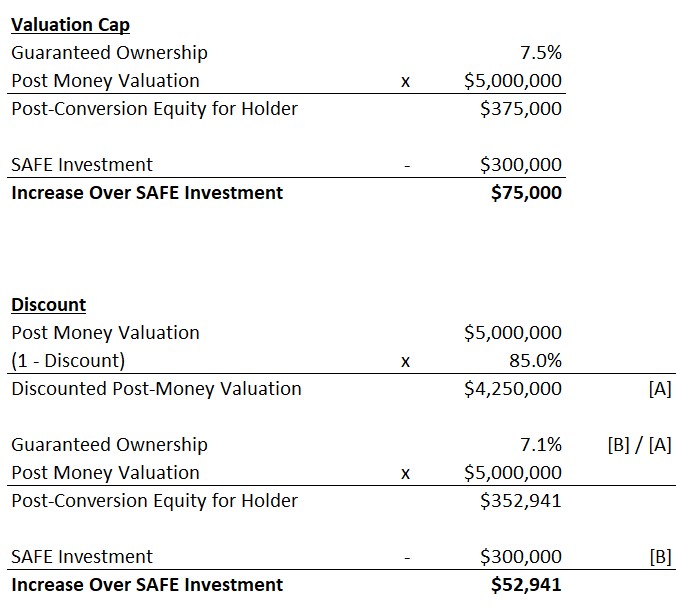Click the Post-Conversion Equity label under Valuation Cap
689x614 pixels.
154,109
